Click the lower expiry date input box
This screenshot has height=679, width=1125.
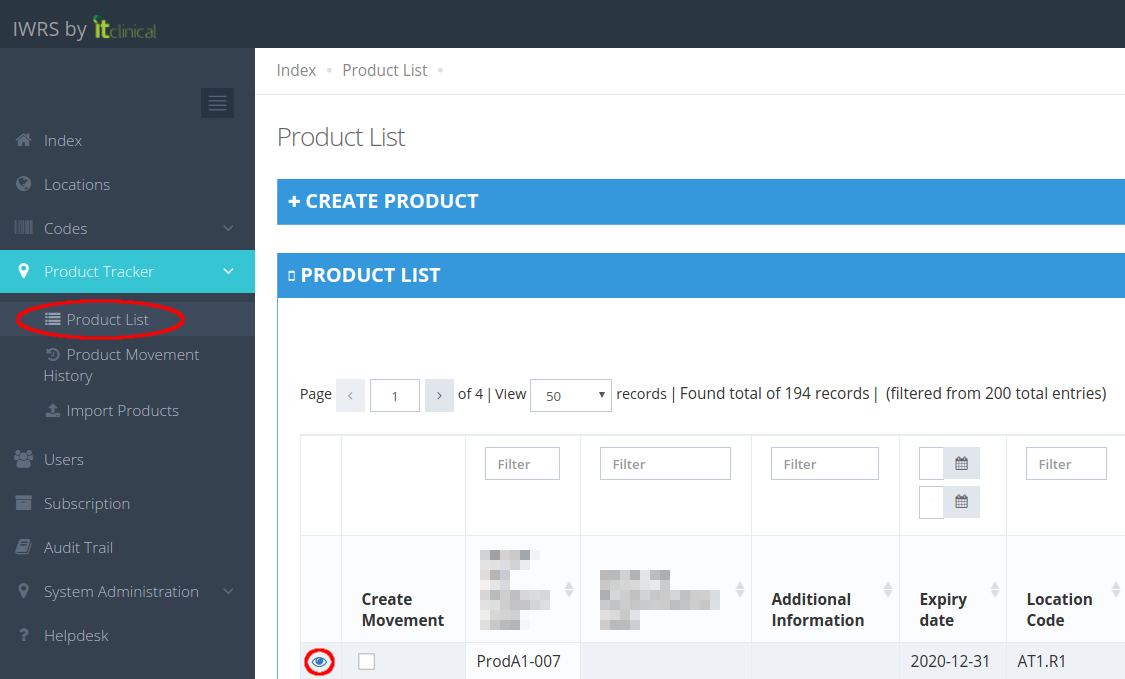[x=931, y=502]
